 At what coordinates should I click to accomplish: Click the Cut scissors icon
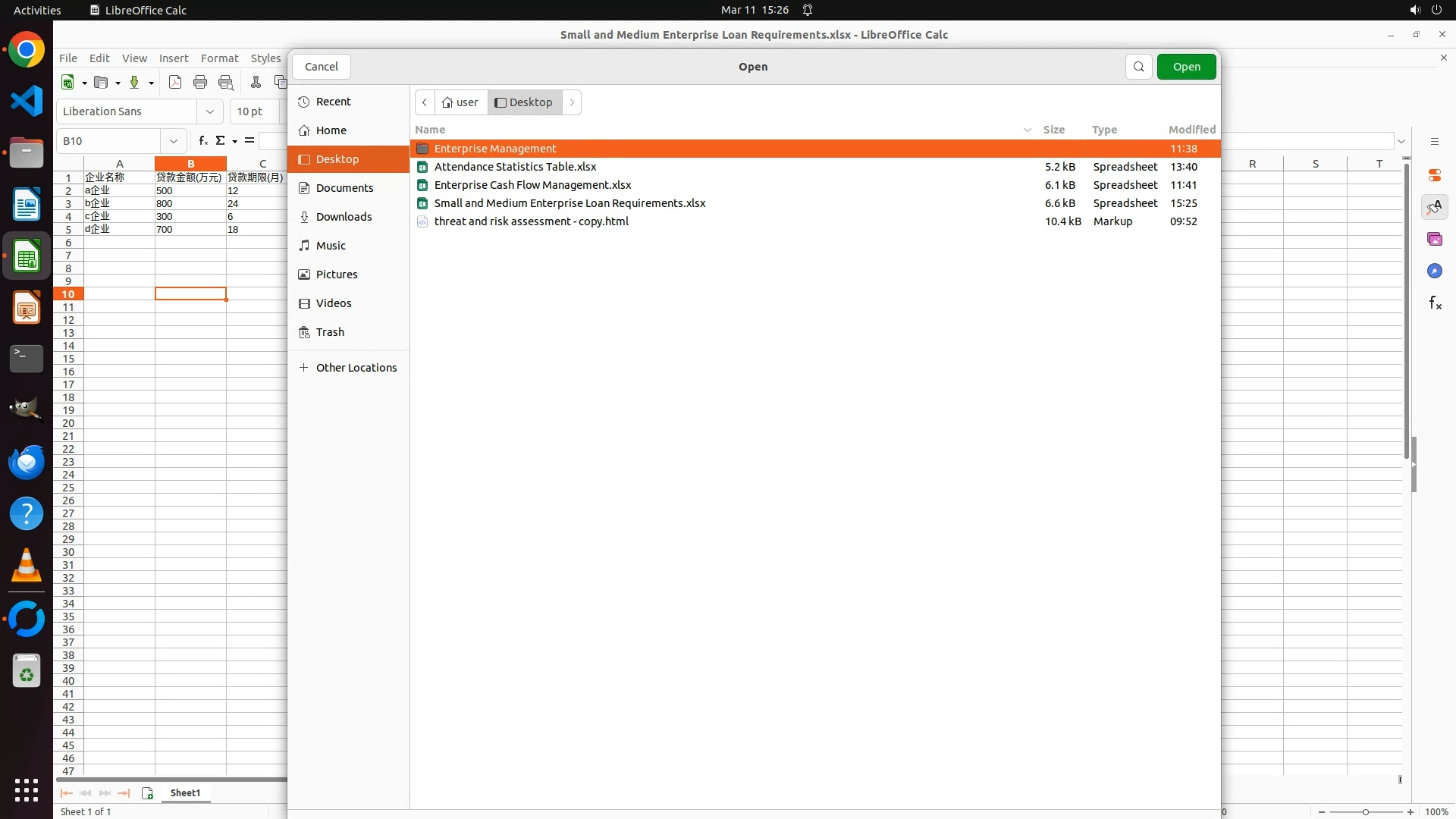coord(256,83)
